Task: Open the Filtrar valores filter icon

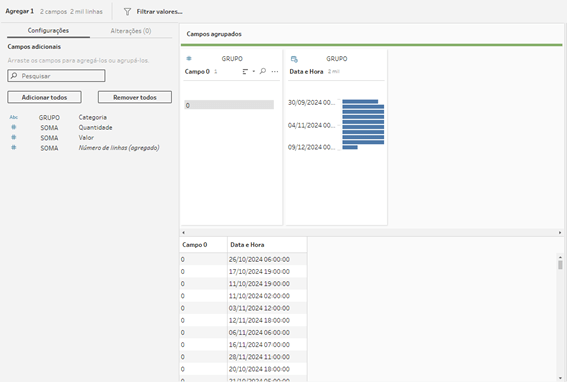Action: coord(127,12)
